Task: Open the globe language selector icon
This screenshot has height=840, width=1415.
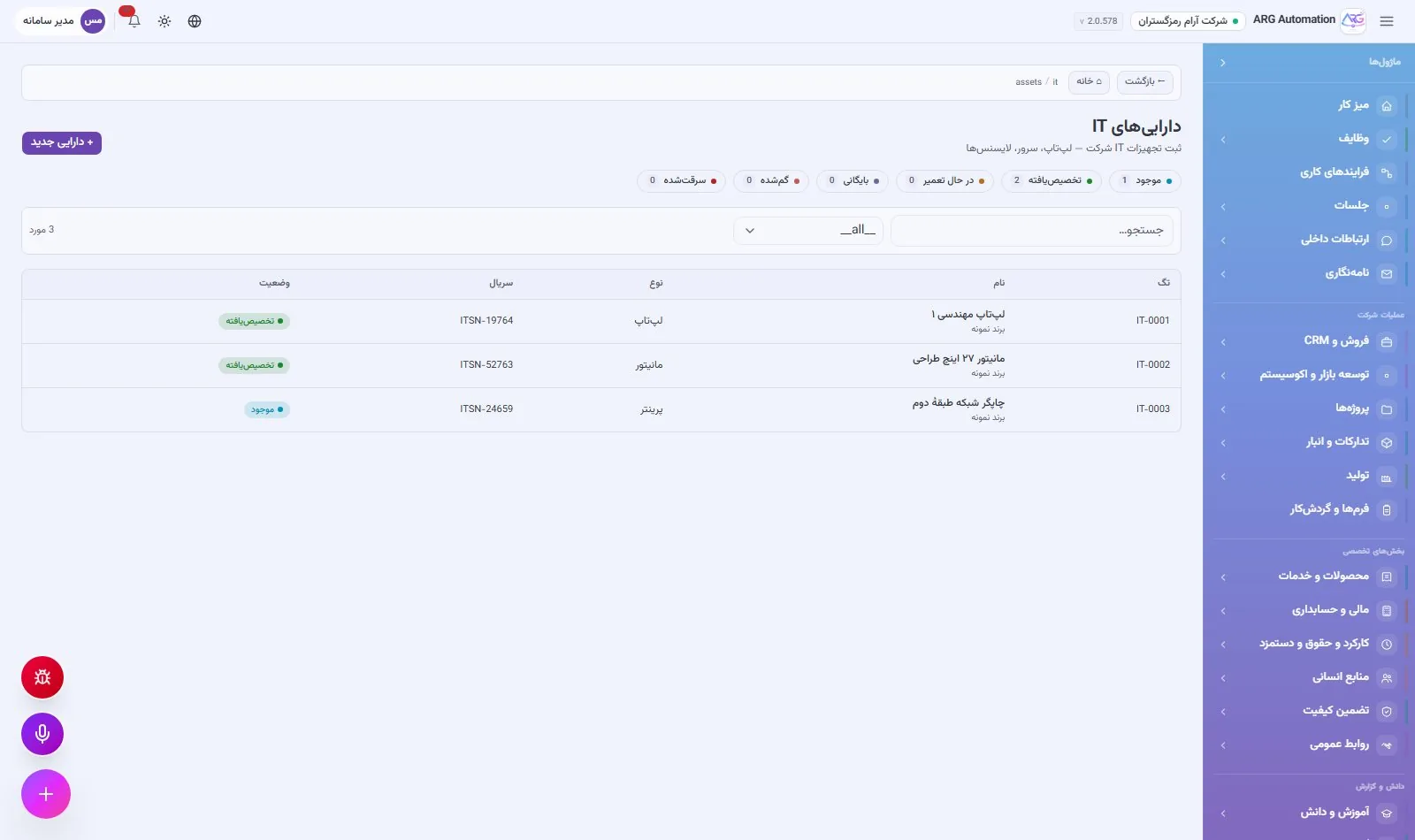Action: (195, 21)
